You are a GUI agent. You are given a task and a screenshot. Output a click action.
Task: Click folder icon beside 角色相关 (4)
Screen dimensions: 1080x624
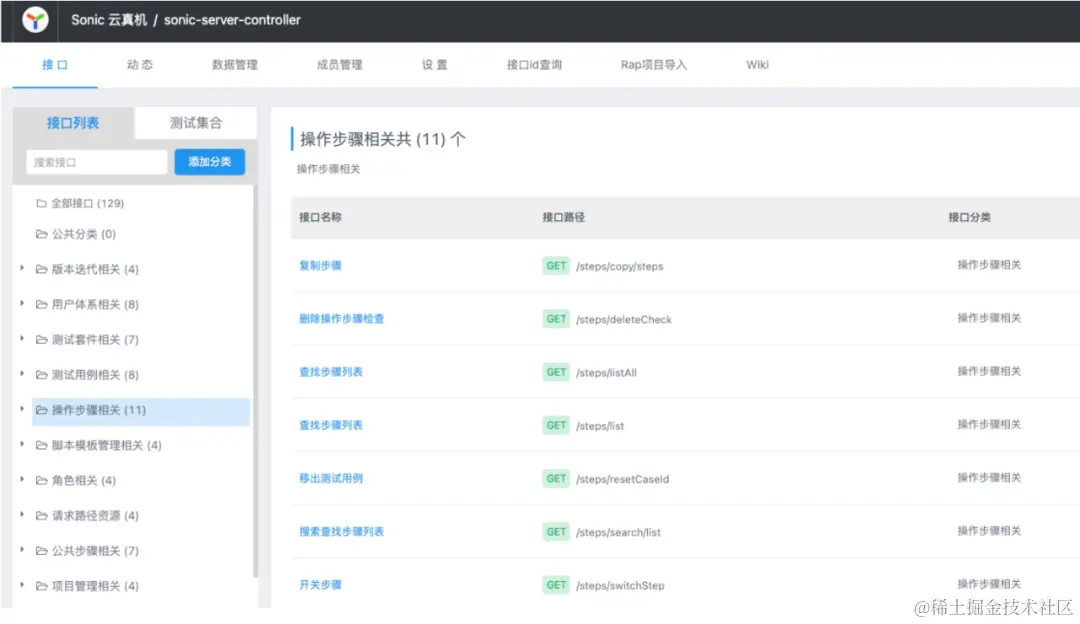click(x=41, y=481)
